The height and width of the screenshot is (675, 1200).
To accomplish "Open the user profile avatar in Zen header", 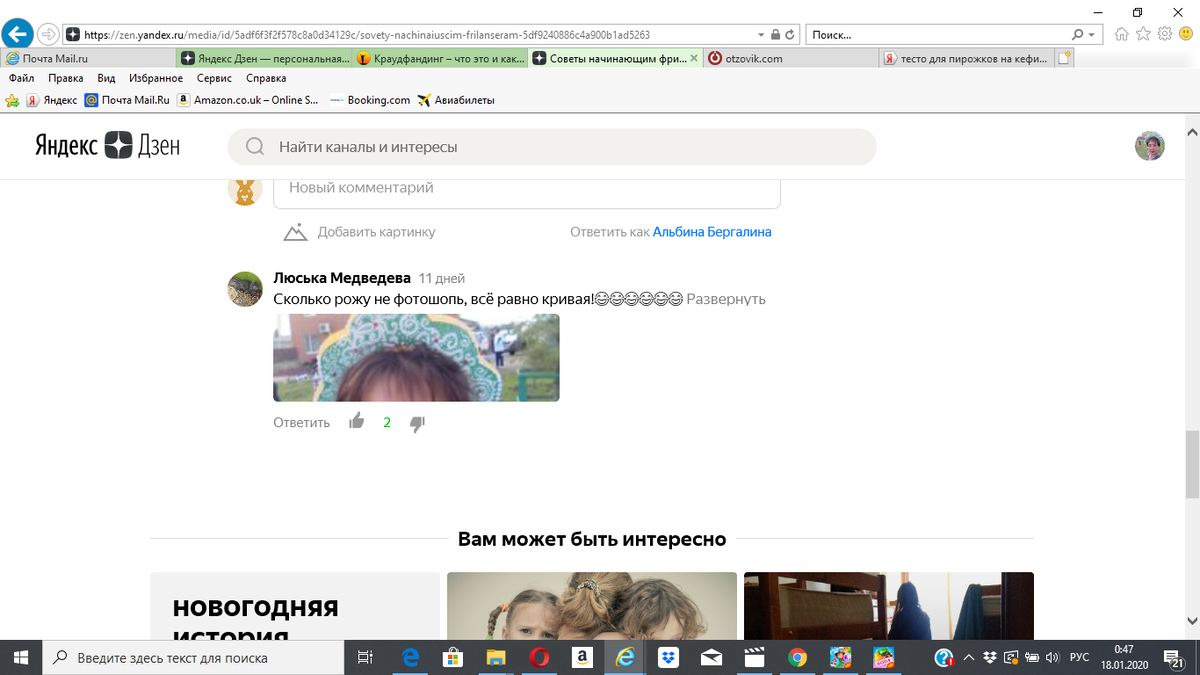I will click(1149, 146).
